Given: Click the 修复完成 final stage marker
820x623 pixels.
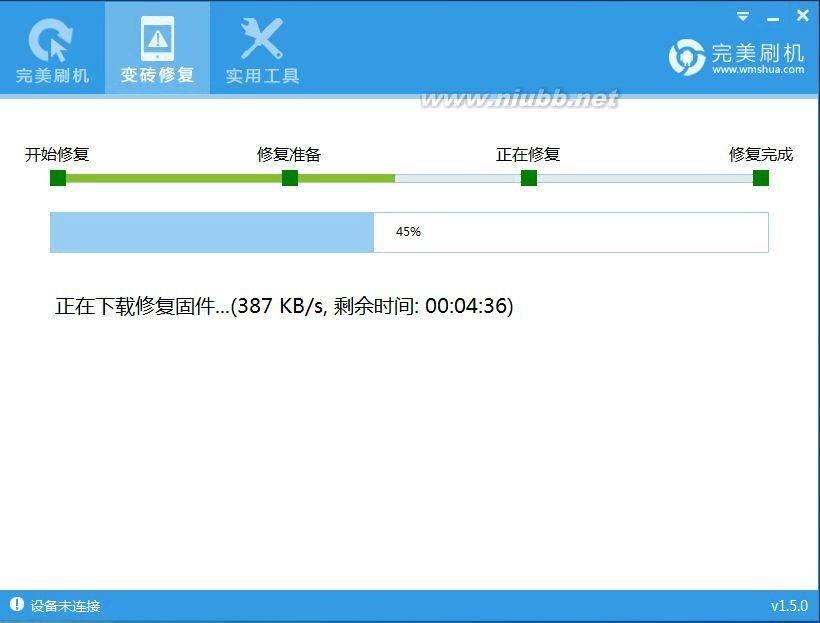Looking at the screenshot, I should (x=761, y=177).
